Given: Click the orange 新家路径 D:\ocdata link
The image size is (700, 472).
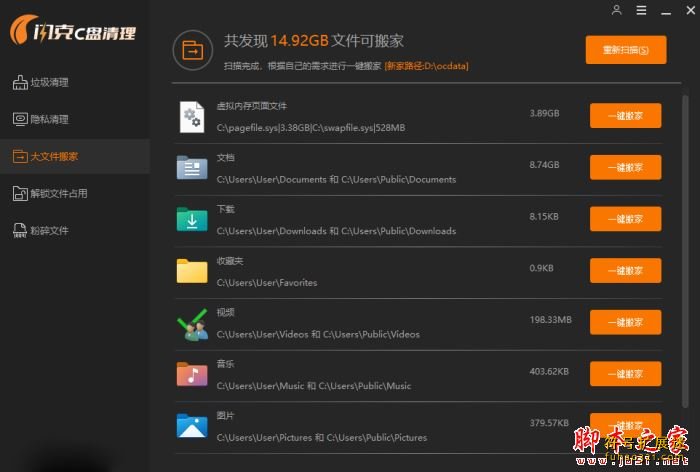Looking at the screenshot, I should tap(426, 66).
